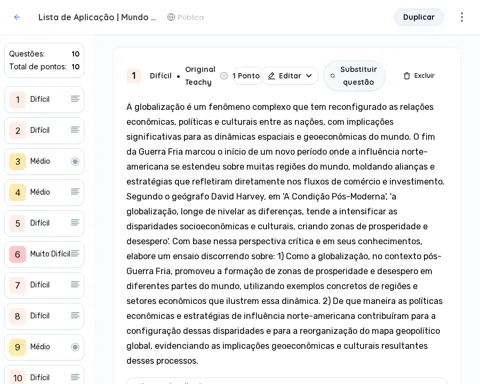Click the essay lines icon on question 6

75,253
